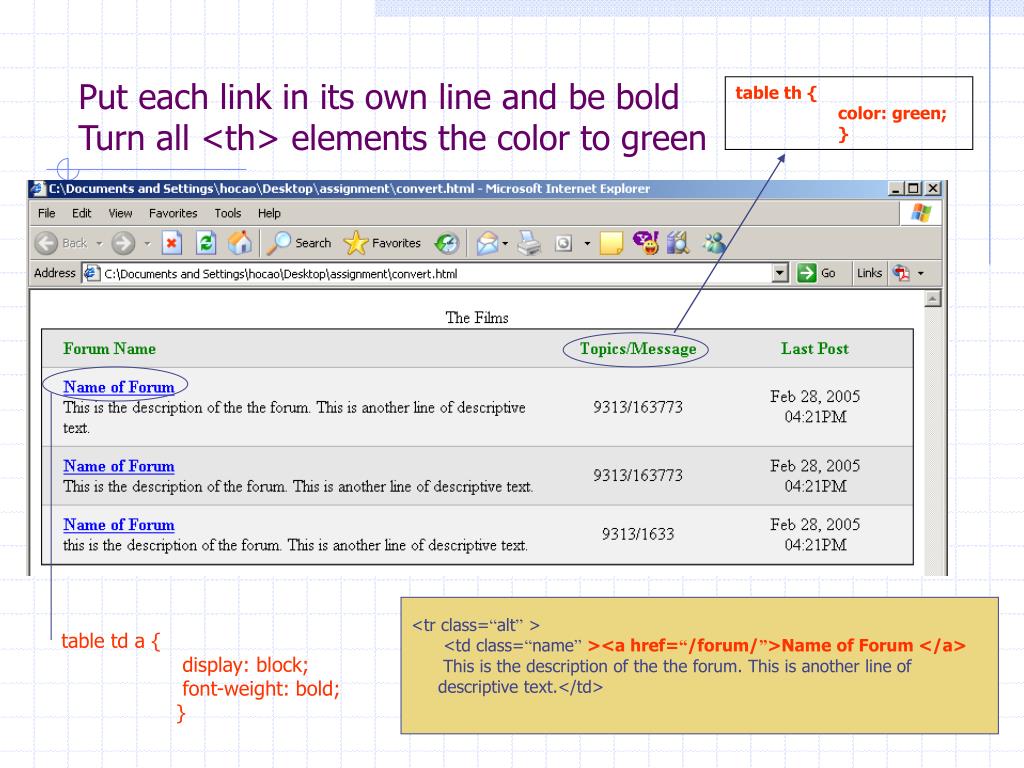Click the Mail envelope icon

(487, 243)
